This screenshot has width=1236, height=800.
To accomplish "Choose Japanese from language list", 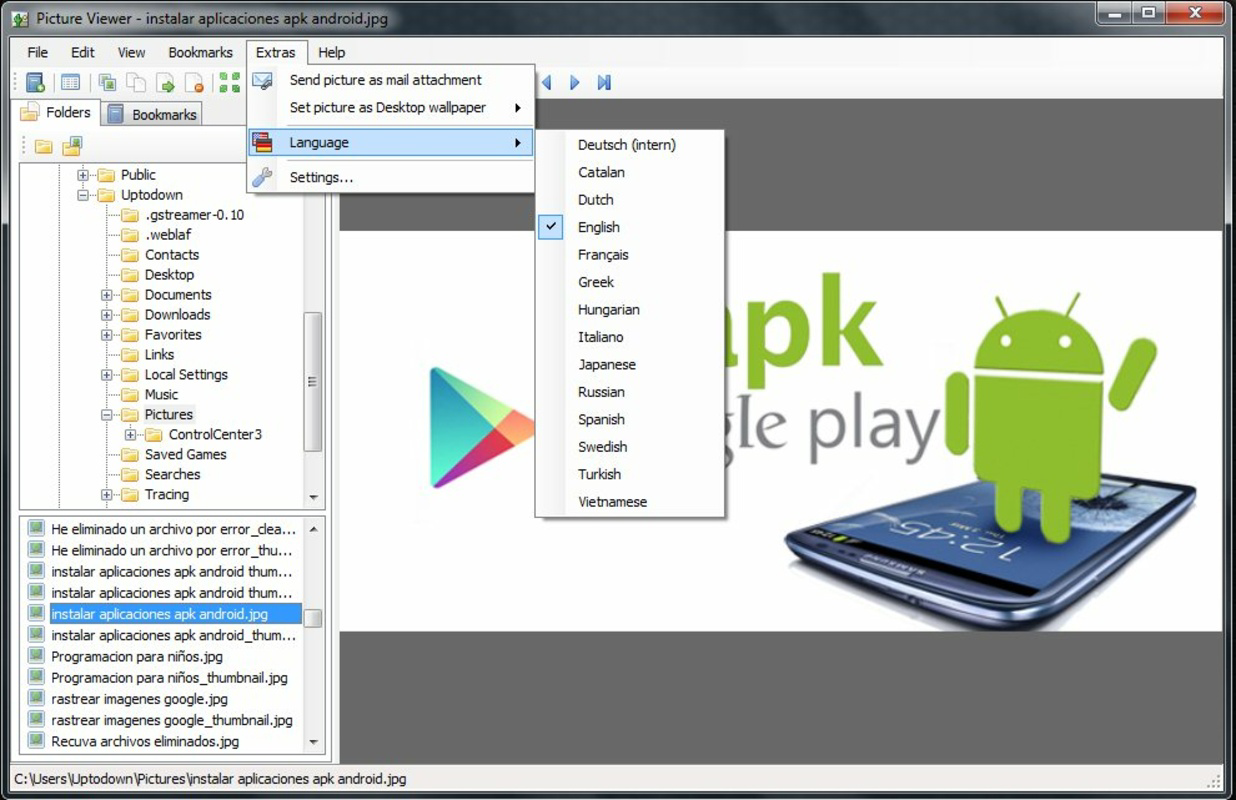I will point(630,365).
